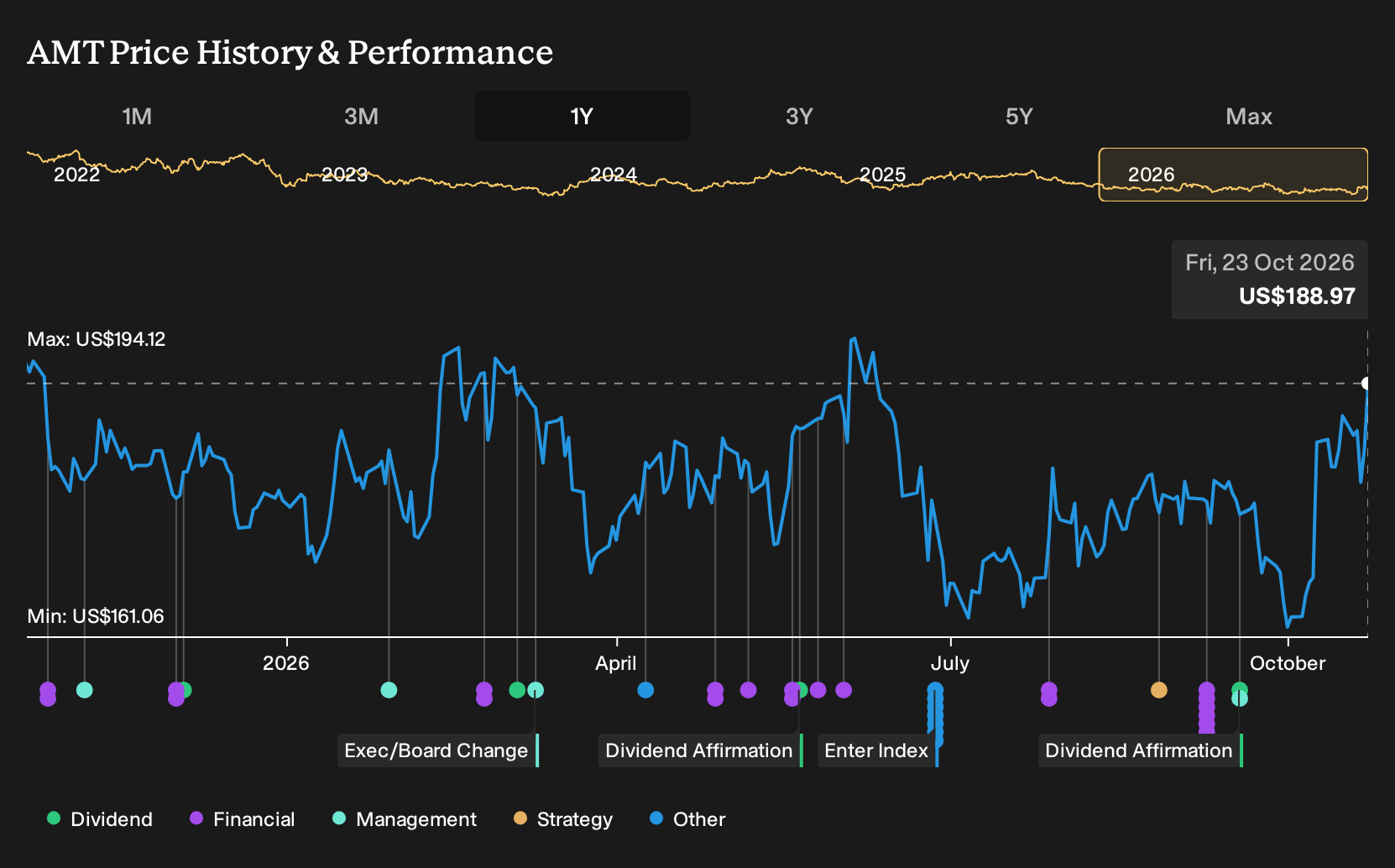Click the teal Management marker after 2026 label

(389, 690)
